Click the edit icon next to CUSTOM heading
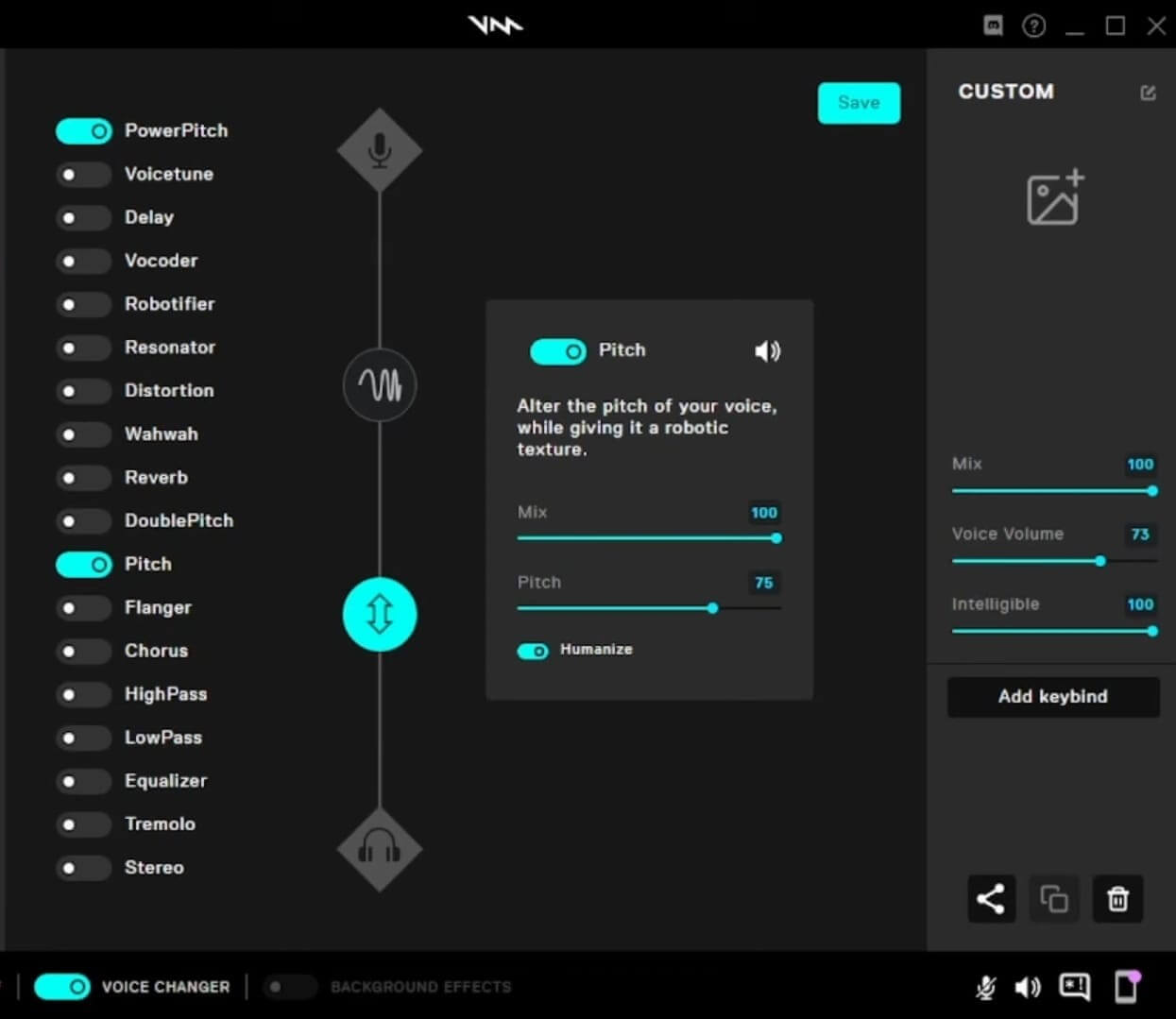1176x1019 pixels. point(1148,92)
